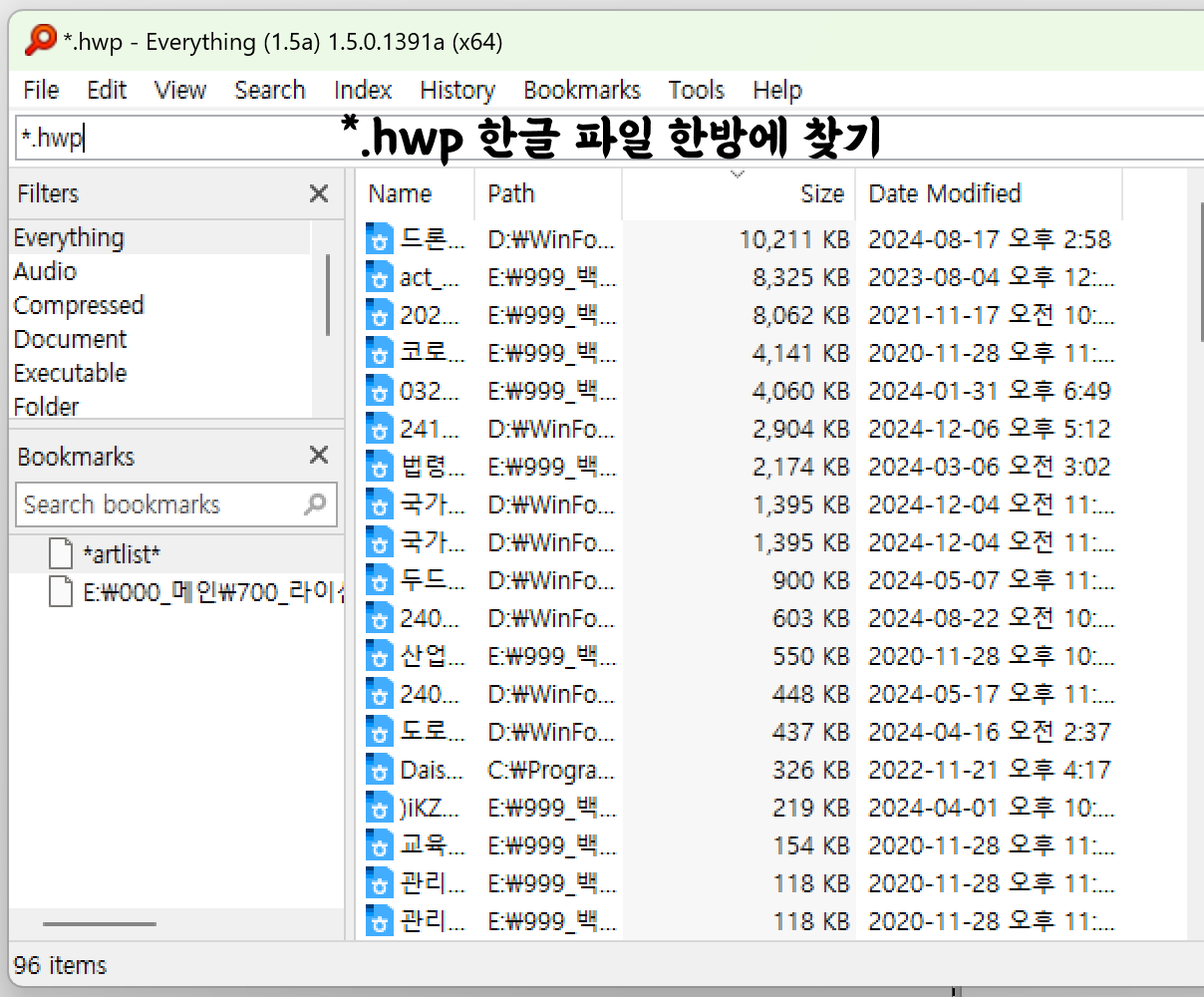Image resolution: width=1204 pixels, height=997 pixels.
Task: Click hwp icon of the 2,904 KB file
Action: [x=380, y=429]
